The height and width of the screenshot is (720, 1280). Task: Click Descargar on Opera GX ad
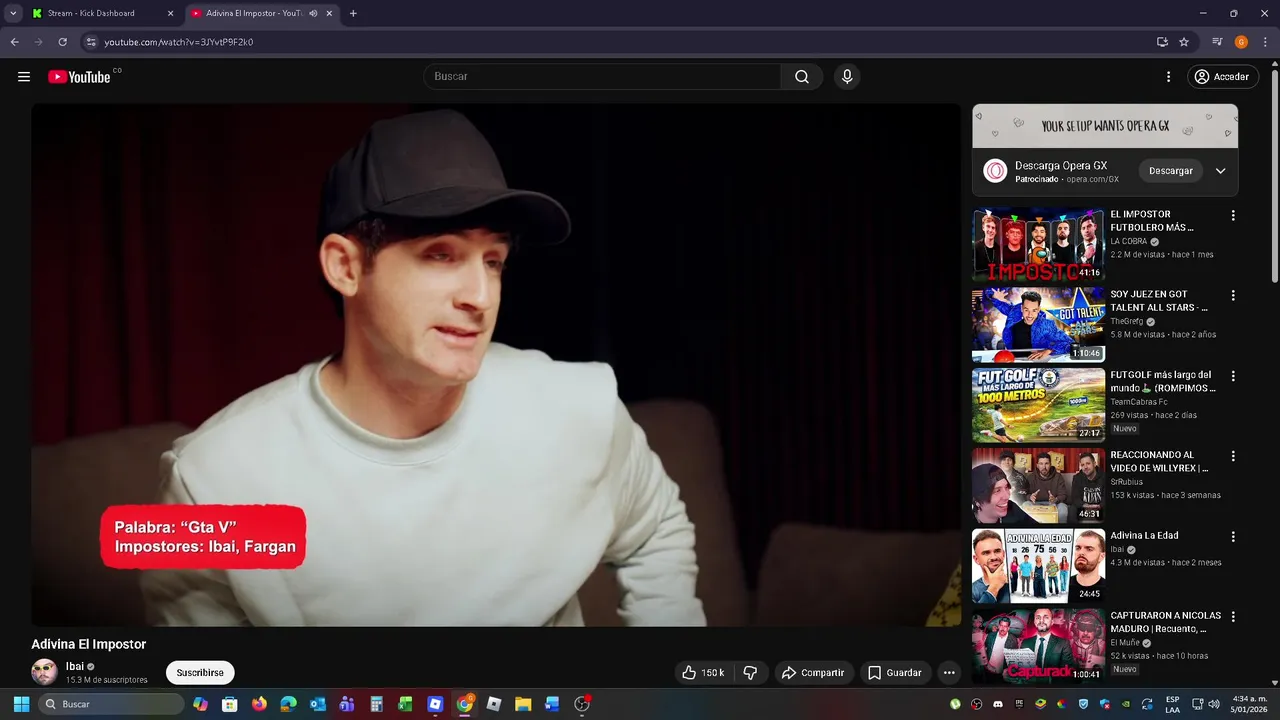point(1171,171)
